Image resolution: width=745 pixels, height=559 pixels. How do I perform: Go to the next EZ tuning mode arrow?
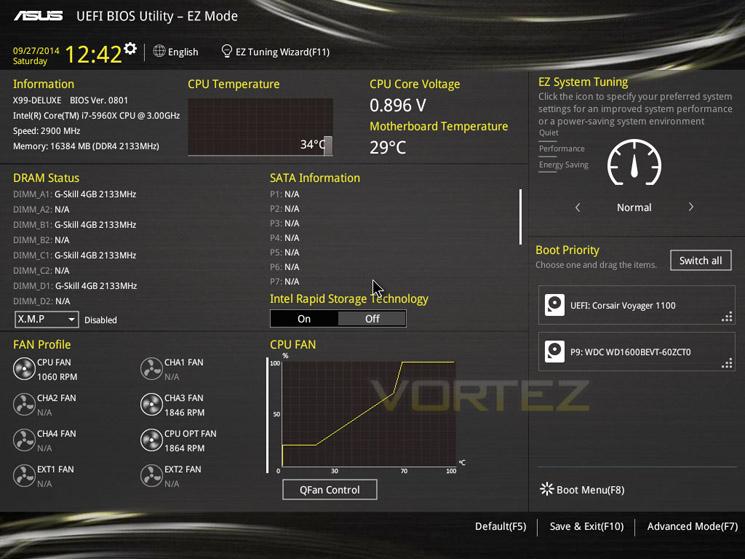click(691, 207)
